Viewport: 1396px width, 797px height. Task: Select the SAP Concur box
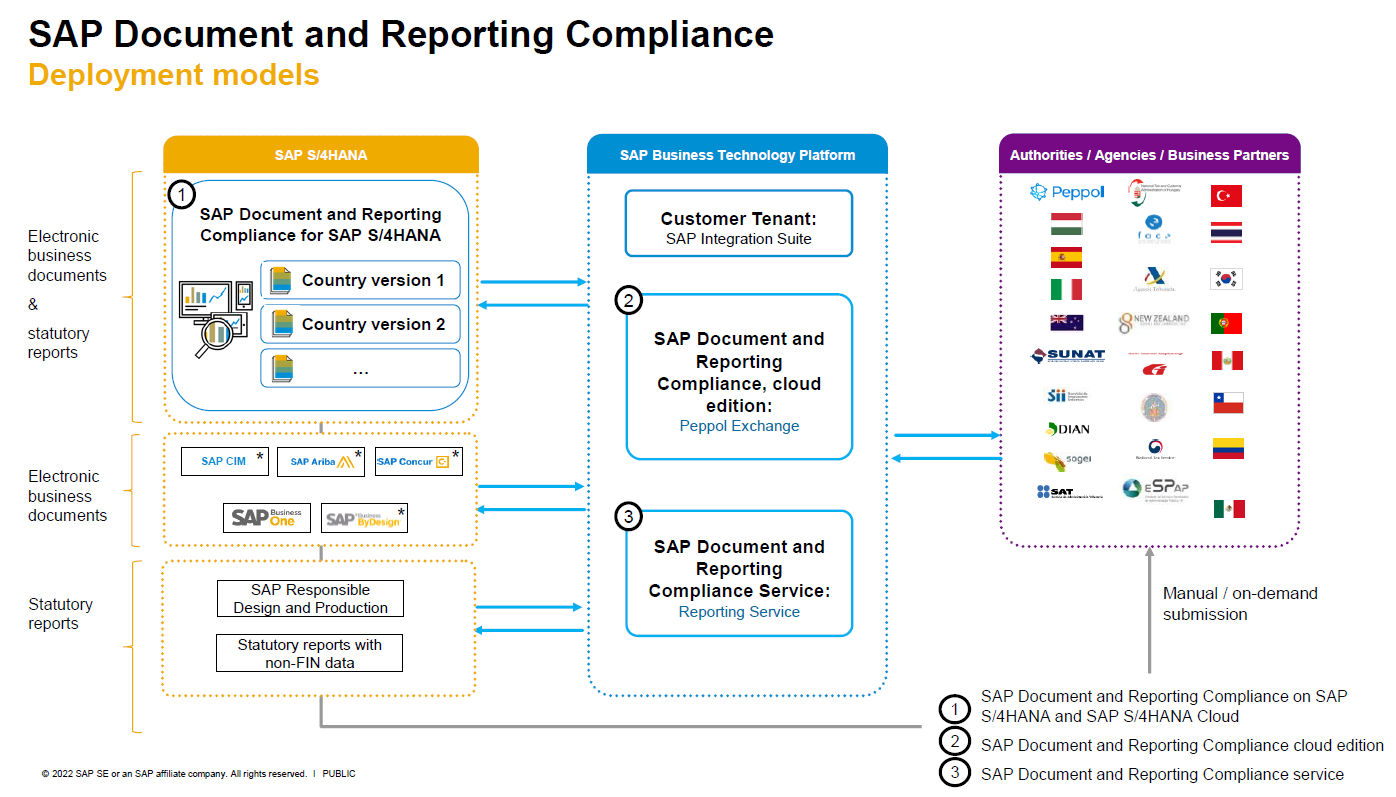418,462
